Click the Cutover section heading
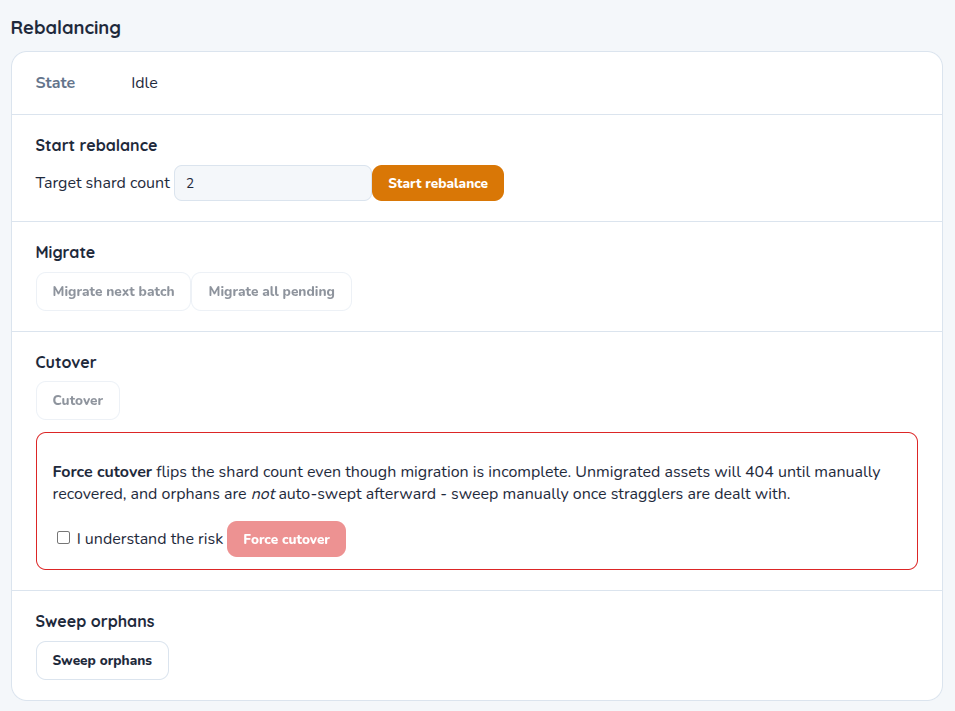 point(66,363)
